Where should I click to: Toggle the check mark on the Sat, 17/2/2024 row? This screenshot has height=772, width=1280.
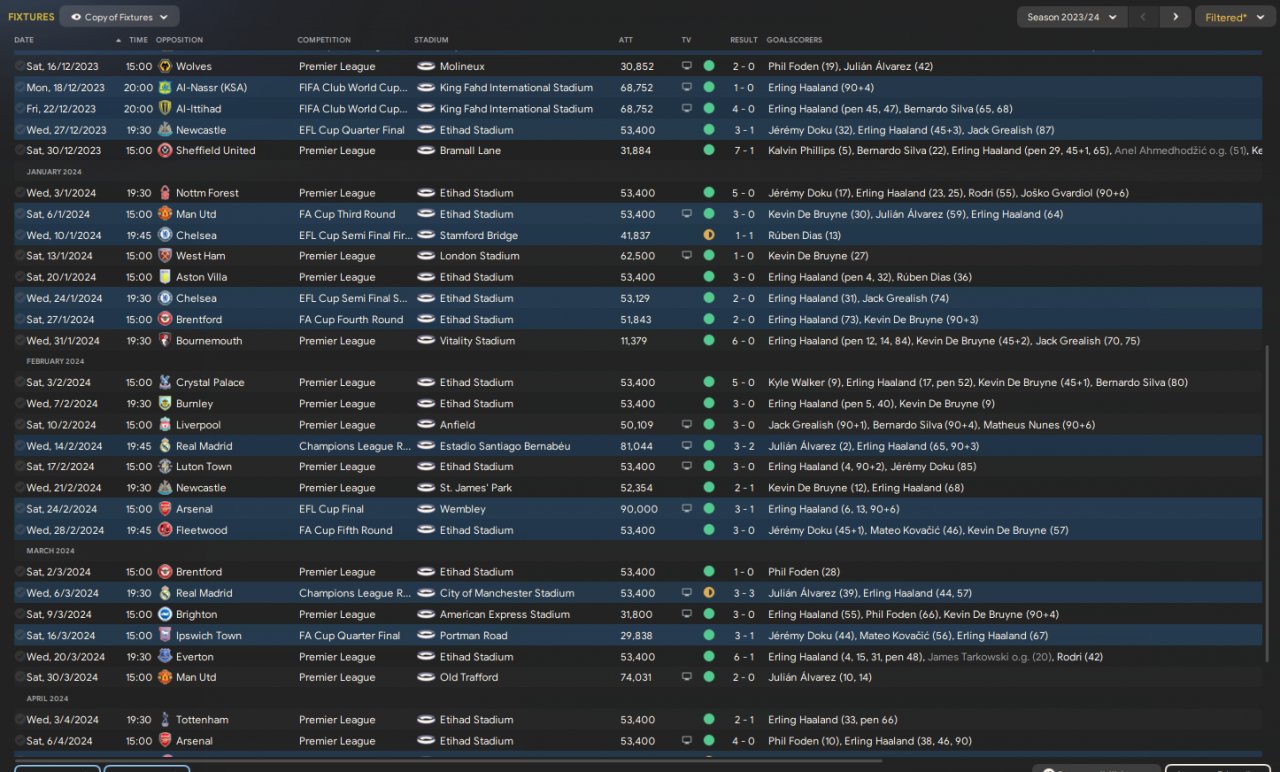click(20, 467)
